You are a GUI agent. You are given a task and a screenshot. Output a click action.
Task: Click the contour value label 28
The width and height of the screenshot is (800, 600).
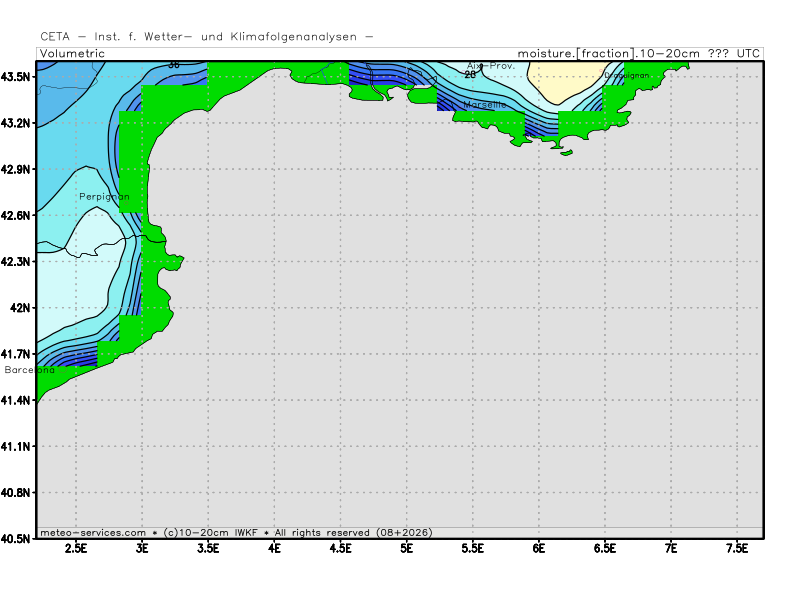470,75
